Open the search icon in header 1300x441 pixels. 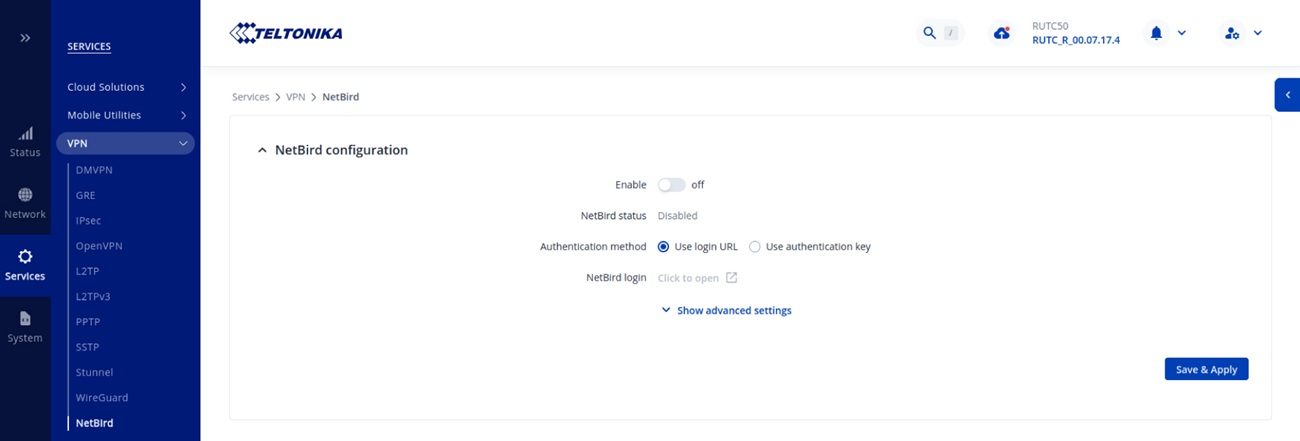(x=930, y=33)
